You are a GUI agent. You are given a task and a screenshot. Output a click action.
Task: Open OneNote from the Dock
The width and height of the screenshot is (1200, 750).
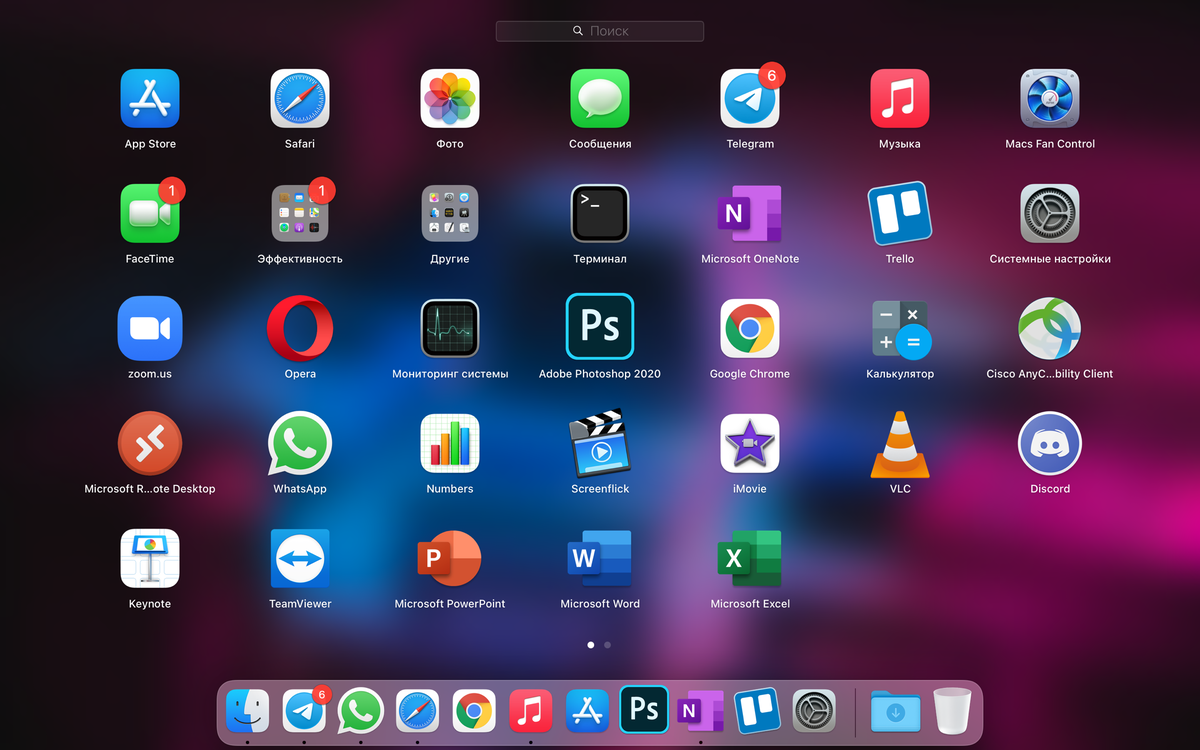click(701, 711)
